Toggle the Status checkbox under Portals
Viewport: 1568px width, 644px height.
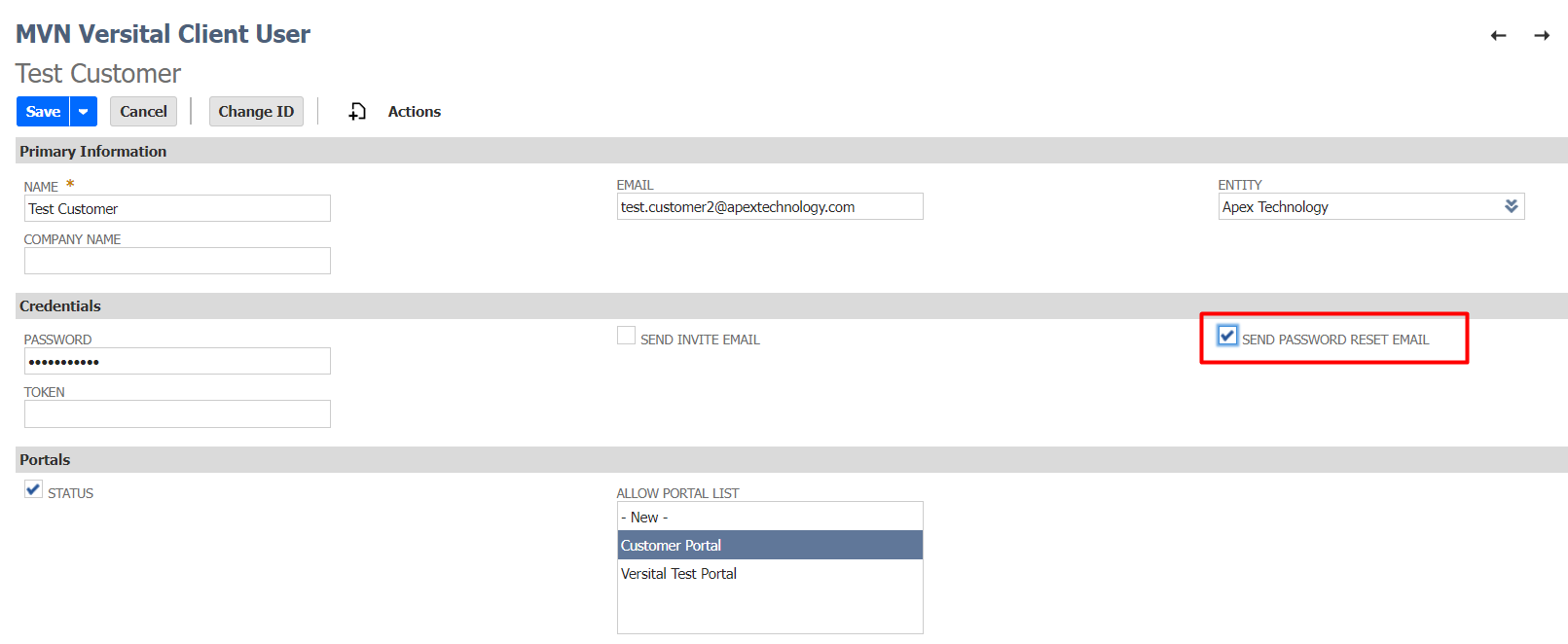tap(33, 489)
